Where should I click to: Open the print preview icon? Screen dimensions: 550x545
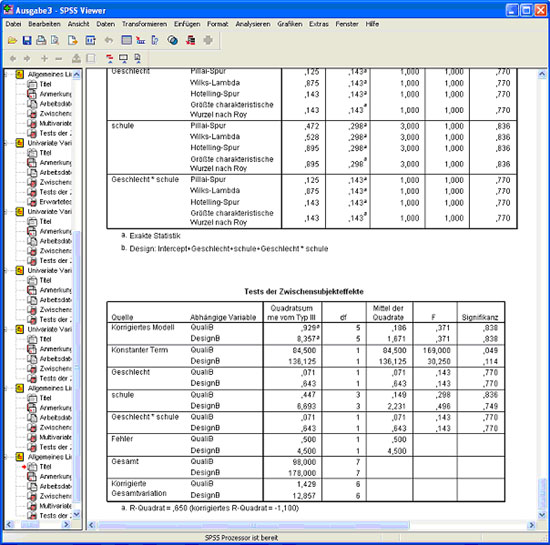(55, 40)
